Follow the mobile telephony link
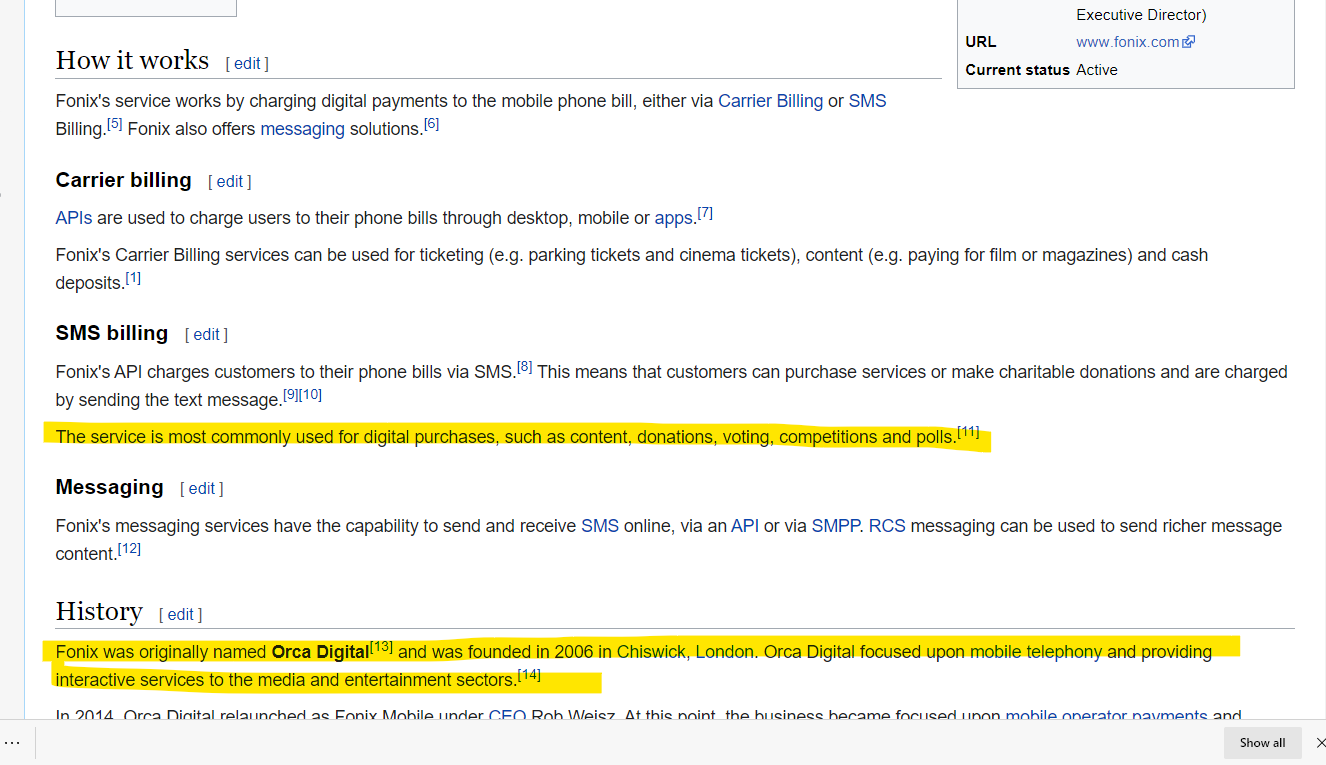The width and height of the screenshot is (1326, 765). pos(1036,652)
